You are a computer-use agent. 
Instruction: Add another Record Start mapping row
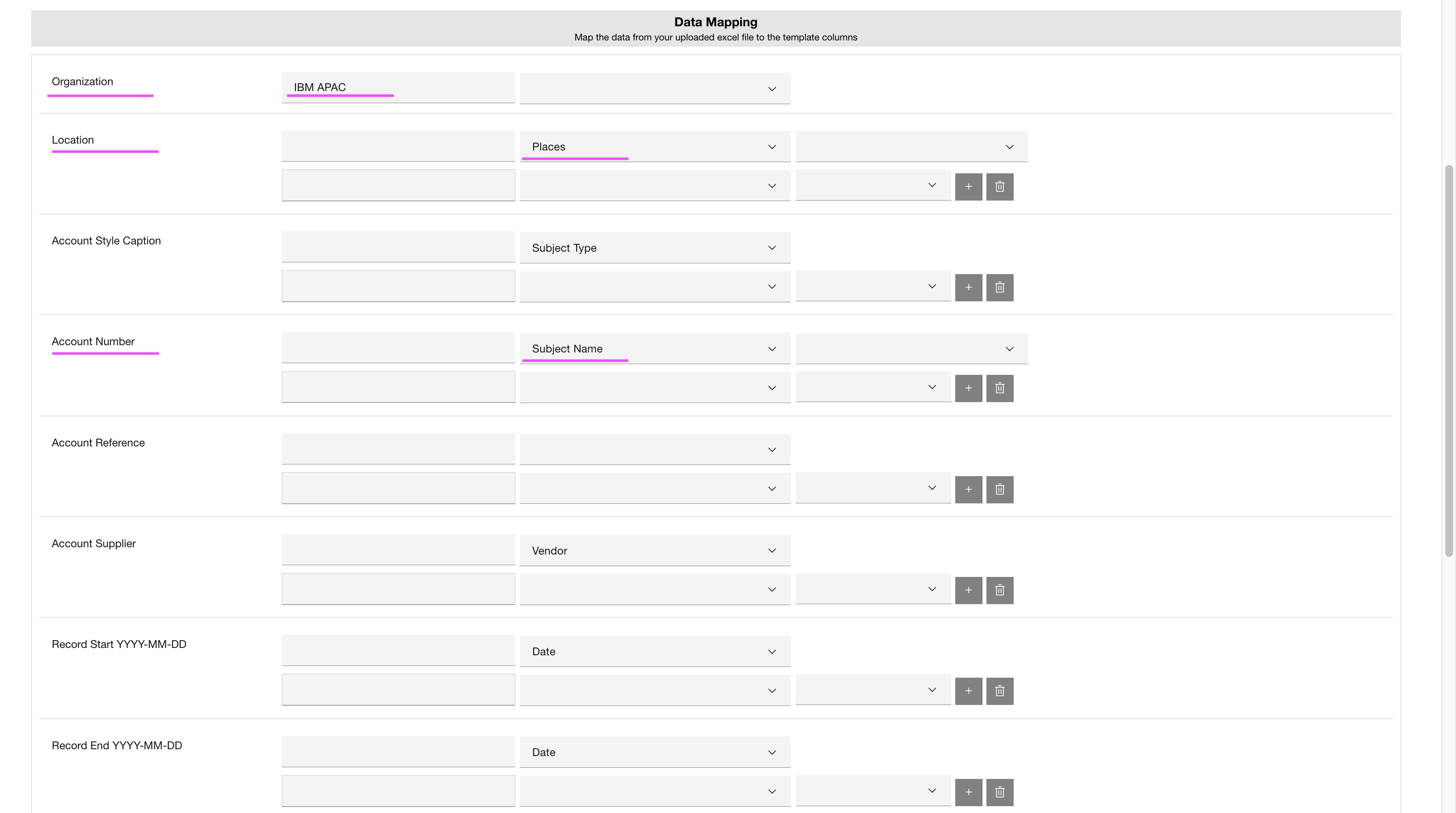(968, 690)
